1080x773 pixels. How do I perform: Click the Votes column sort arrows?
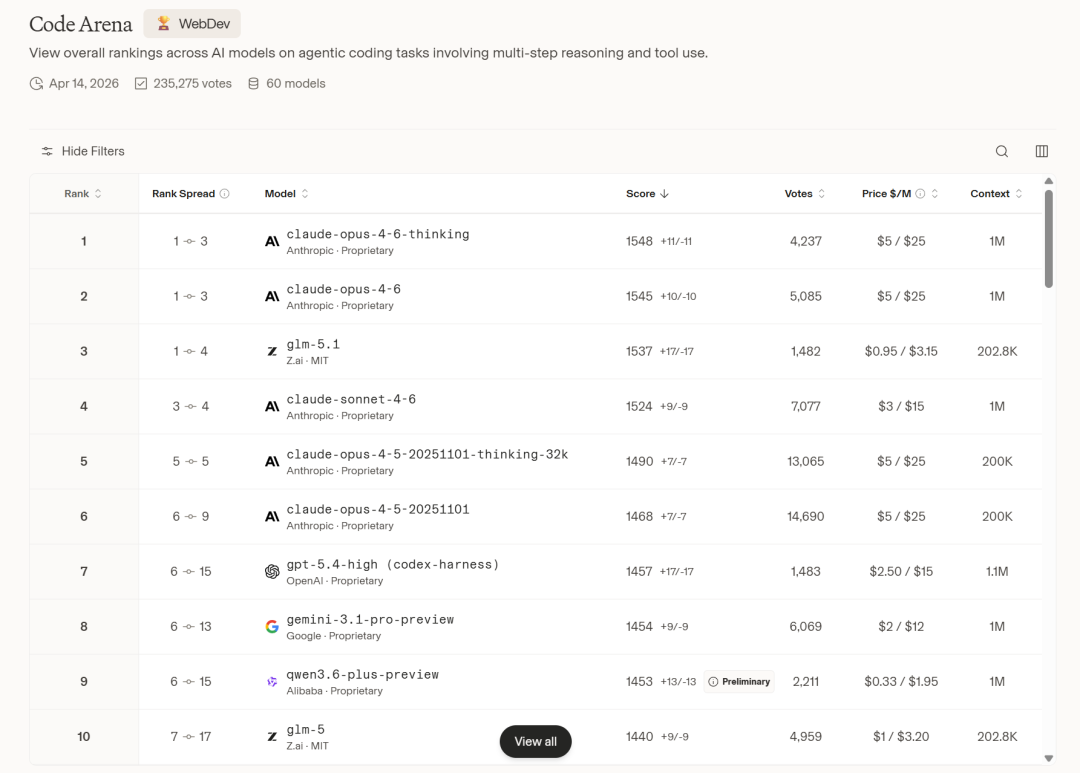820,193
